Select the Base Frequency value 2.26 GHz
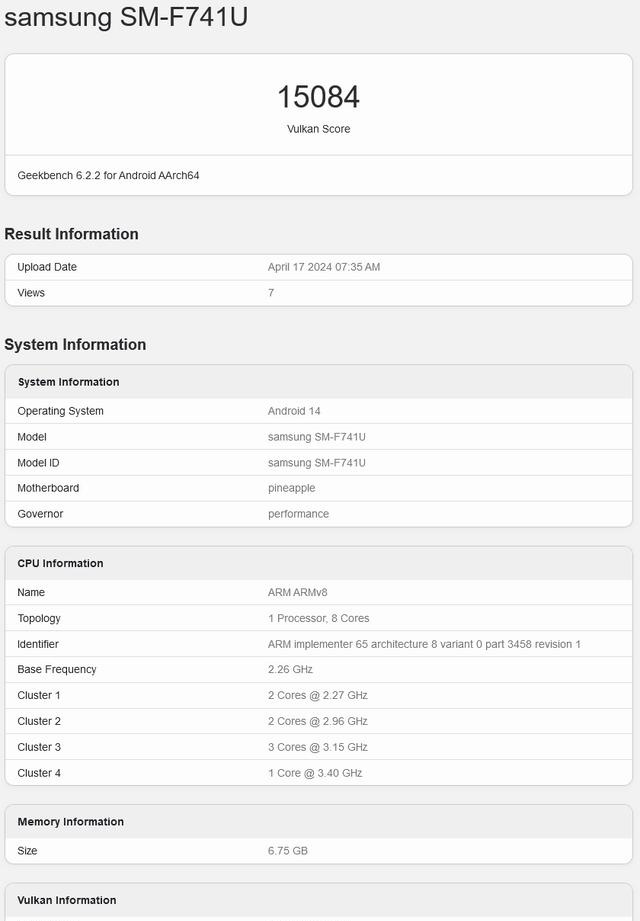Image resolution: width=640 pixels, height=921 pixels. point(290,670)
